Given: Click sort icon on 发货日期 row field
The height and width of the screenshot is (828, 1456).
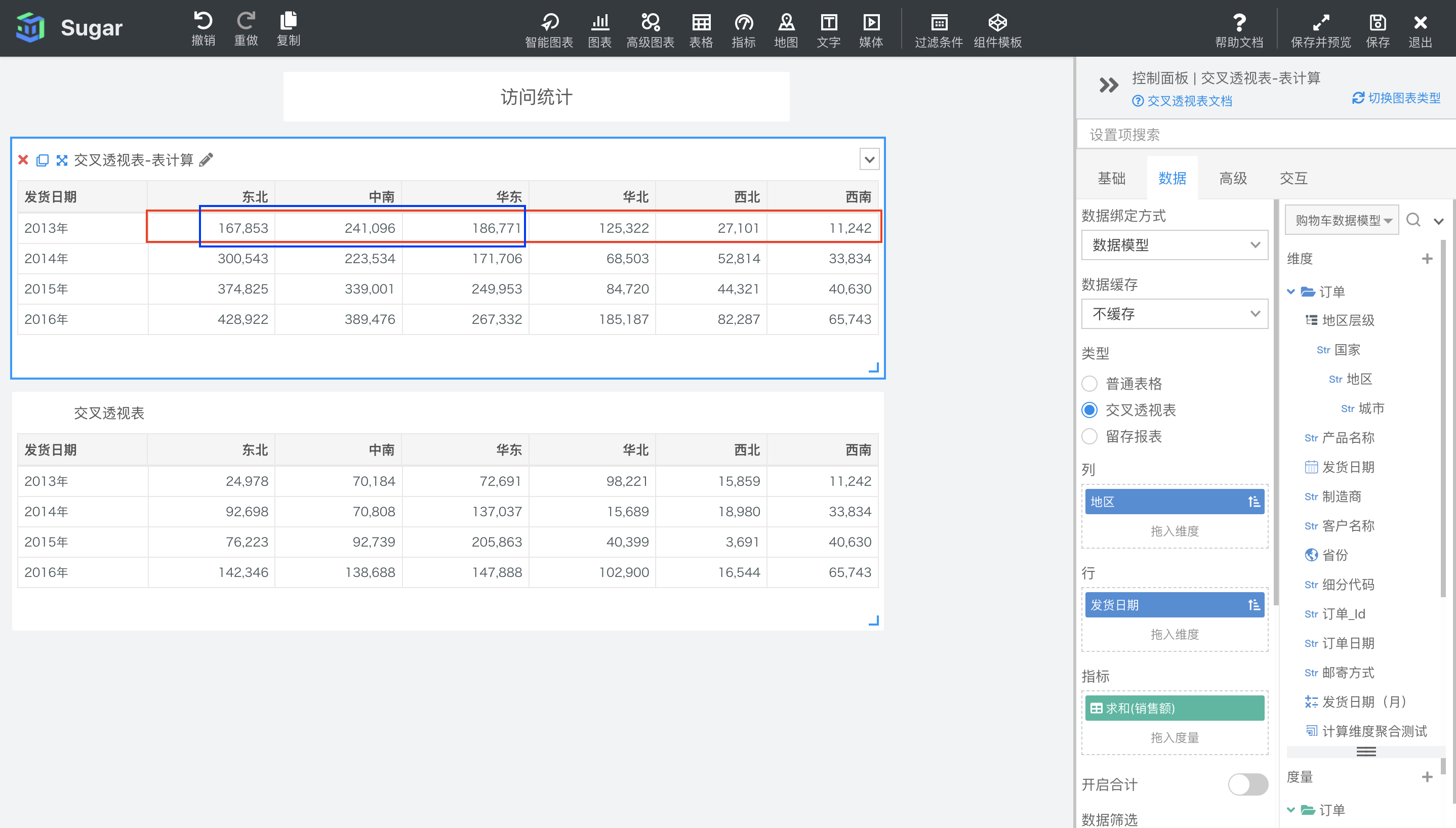Looking at the screenshot, I should [x=1253, y=605].
